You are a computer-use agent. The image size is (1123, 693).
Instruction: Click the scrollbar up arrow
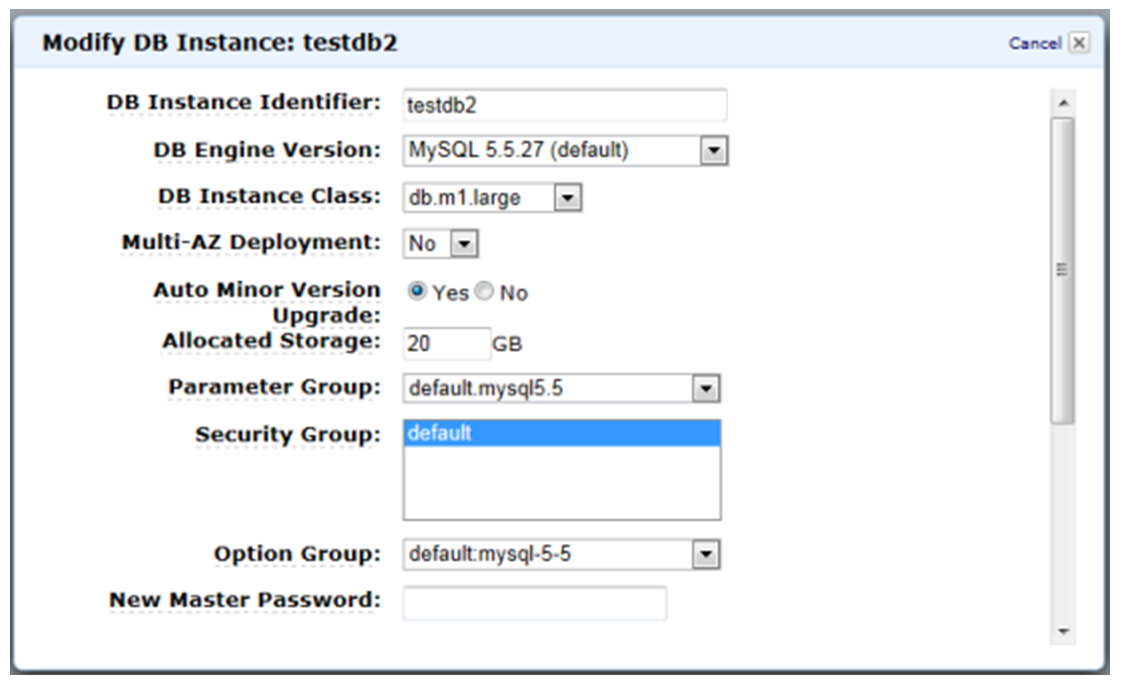click(1063, 103)
